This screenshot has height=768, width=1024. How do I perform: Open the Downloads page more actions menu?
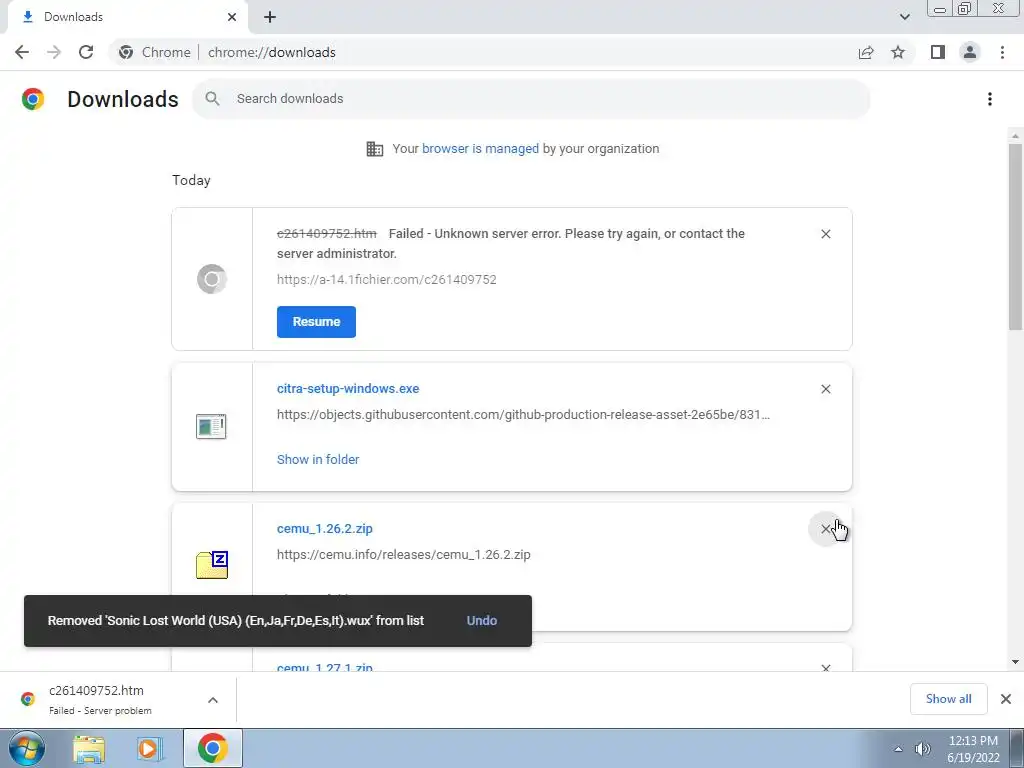tap(989, 99)
